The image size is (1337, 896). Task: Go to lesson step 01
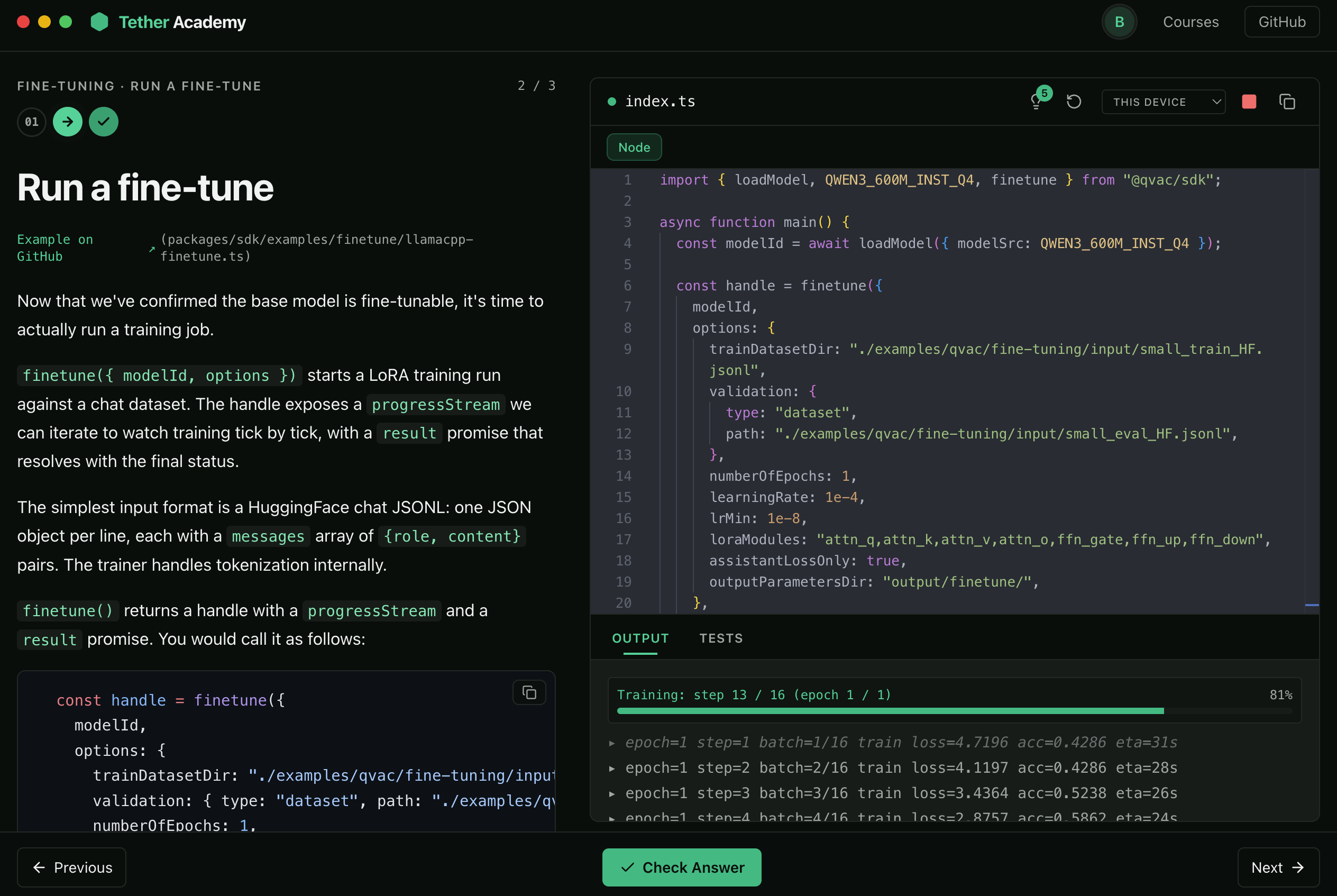[x=31, y=122]
